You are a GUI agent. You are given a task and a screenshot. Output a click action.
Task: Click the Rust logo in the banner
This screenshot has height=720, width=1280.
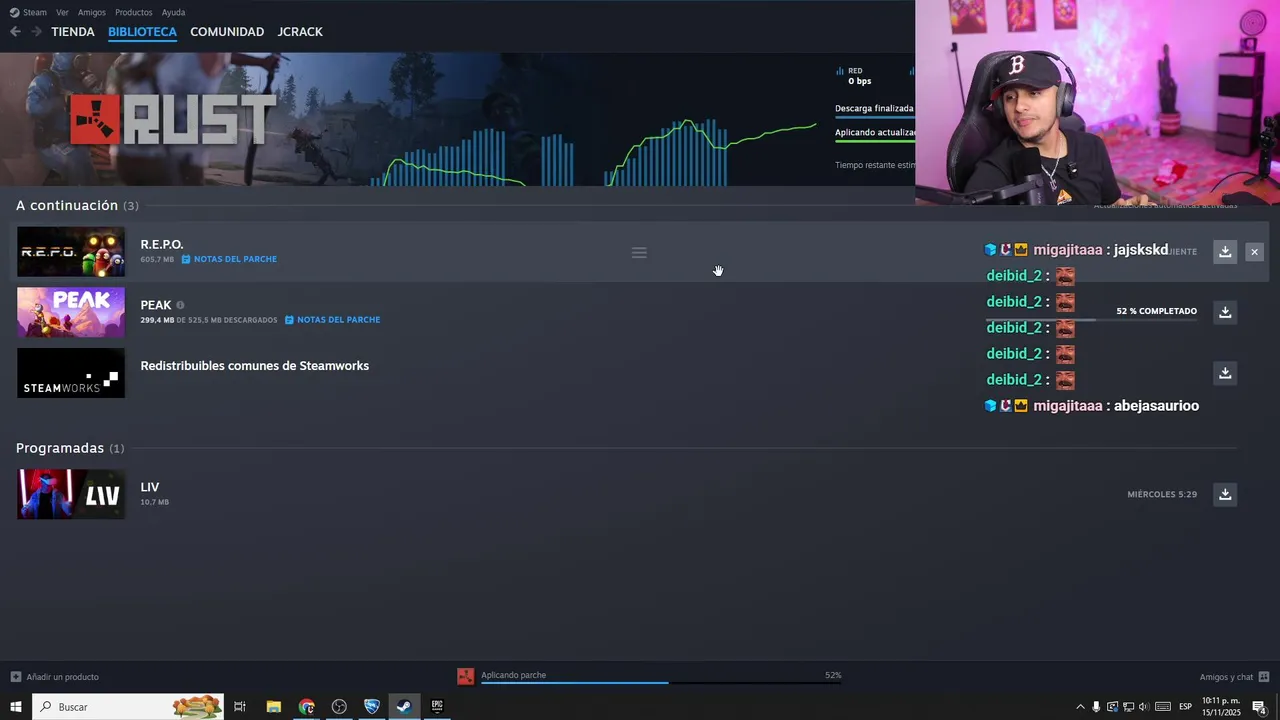coord(173,120)
